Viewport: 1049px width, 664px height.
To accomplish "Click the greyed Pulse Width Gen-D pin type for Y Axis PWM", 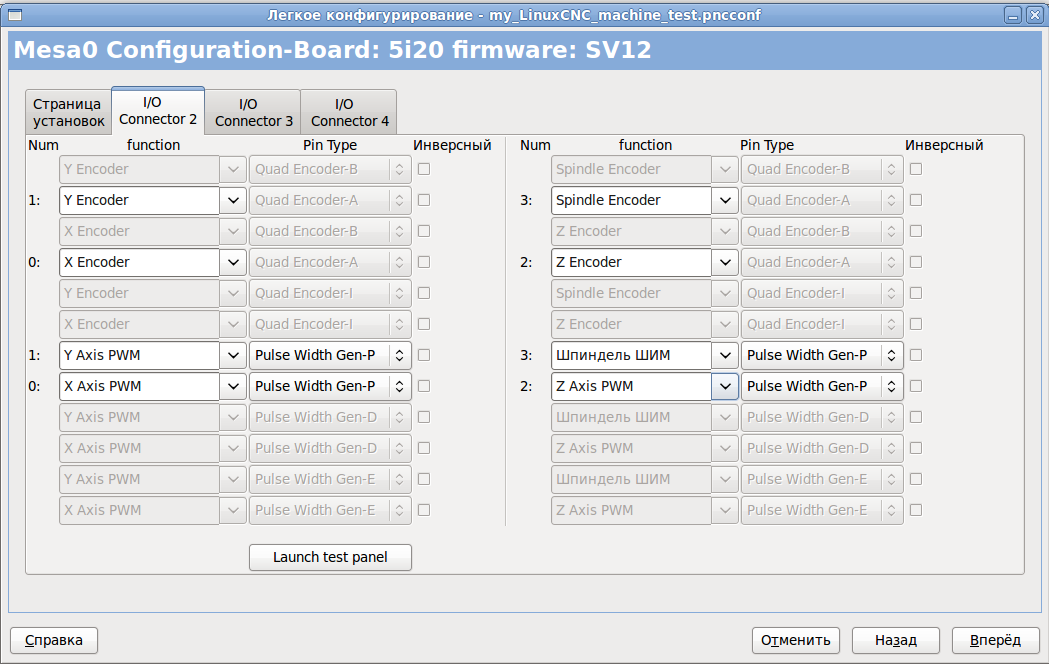I will [330, 417].
